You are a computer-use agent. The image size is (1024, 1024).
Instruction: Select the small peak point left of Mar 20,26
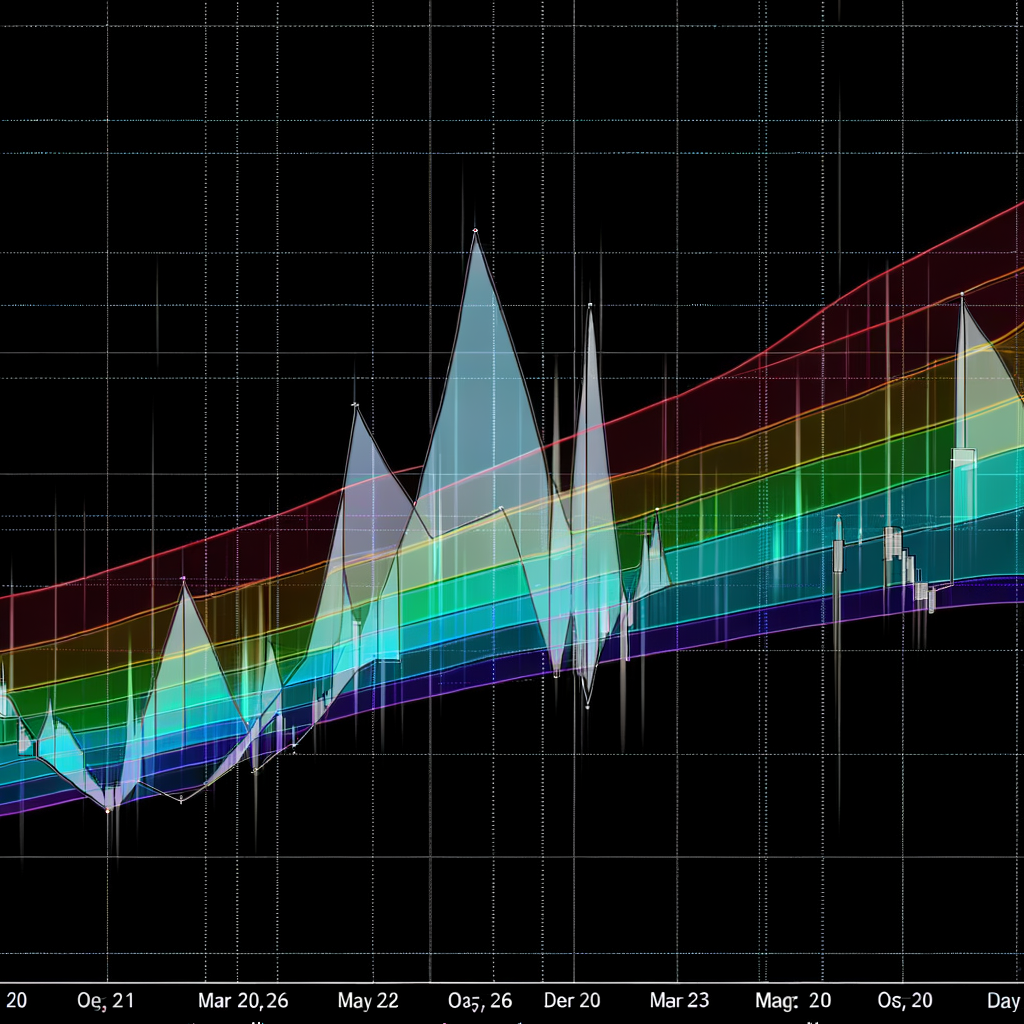pyautogui.click(x=183, y=579)
